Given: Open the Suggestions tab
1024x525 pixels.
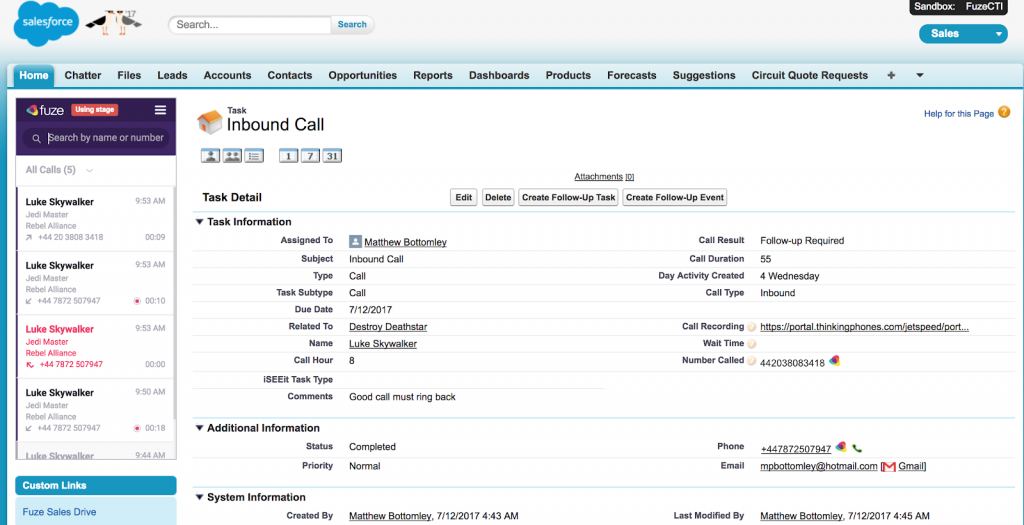Looking at the screenshot, I should (704, 75).
